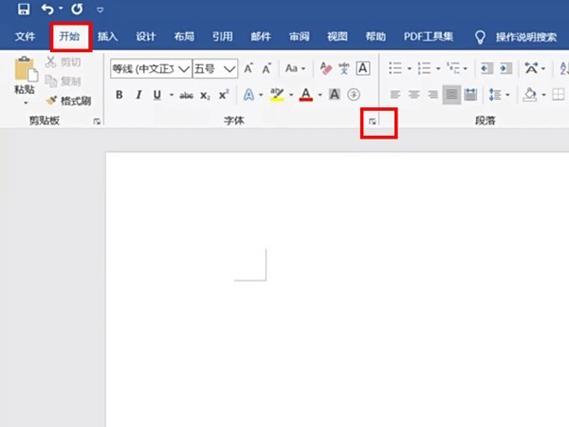Open the 布局 tab
This screenshot has height=427, width=569.
pyautogui.click(x=184, y=37)
